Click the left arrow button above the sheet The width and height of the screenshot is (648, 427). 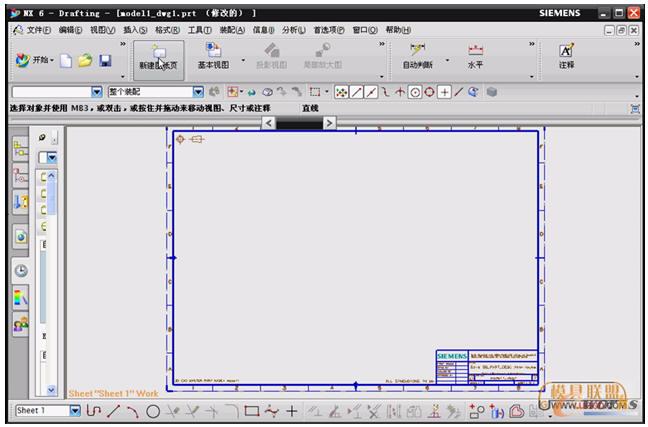[x=267, y=122]
